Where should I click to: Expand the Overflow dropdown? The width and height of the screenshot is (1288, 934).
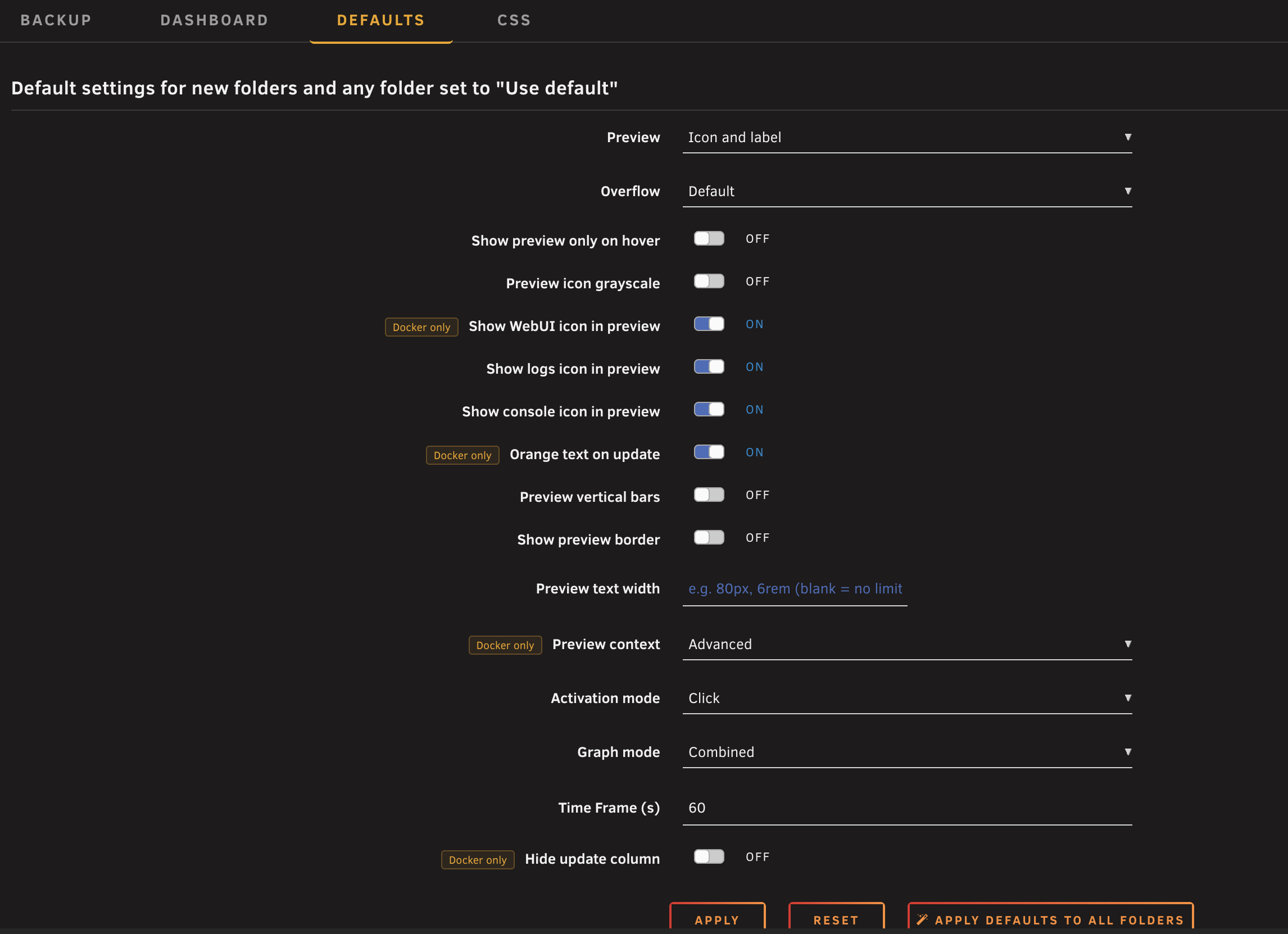(907, 191)
